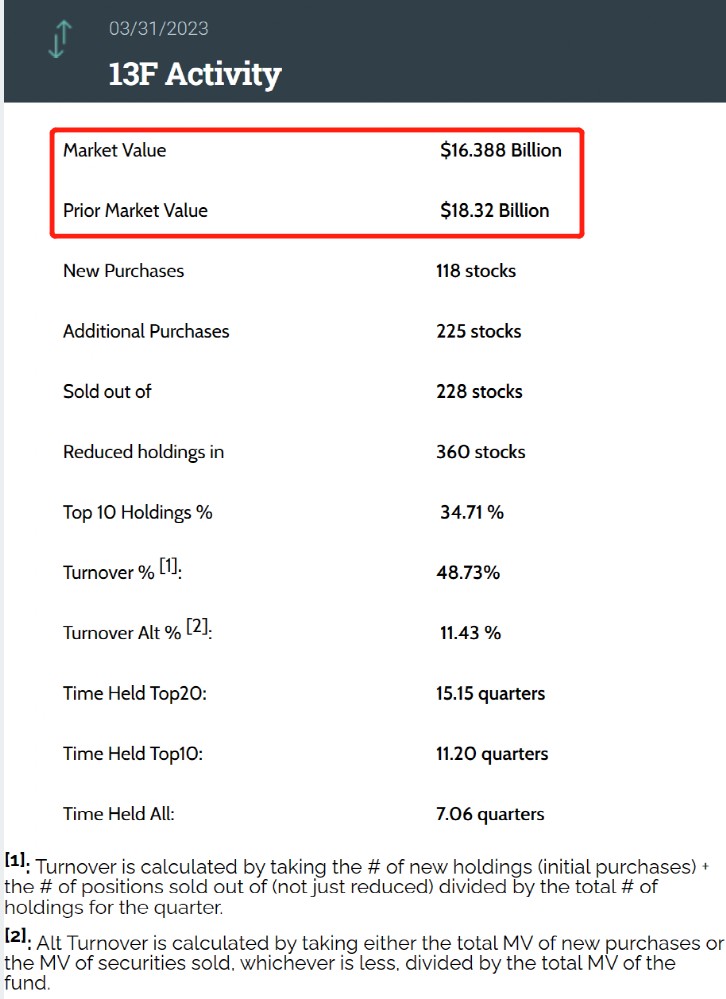
Task: Select the 11.43 % turnover alt value
Action: (x=470, y=633)
